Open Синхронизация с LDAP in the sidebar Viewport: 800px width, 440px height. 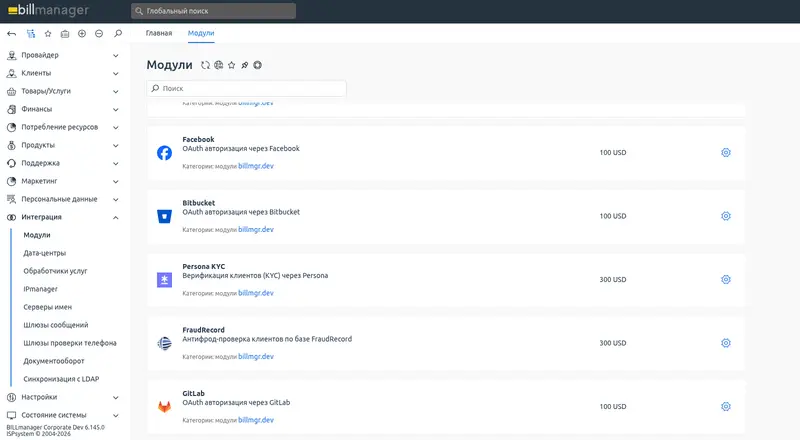(61, 379)
